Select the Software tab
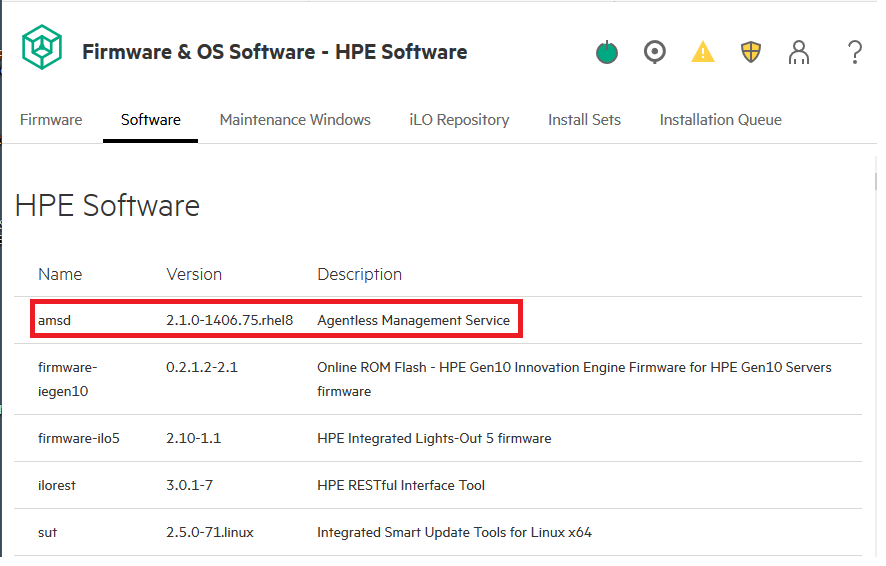 (x=151, y=120)
